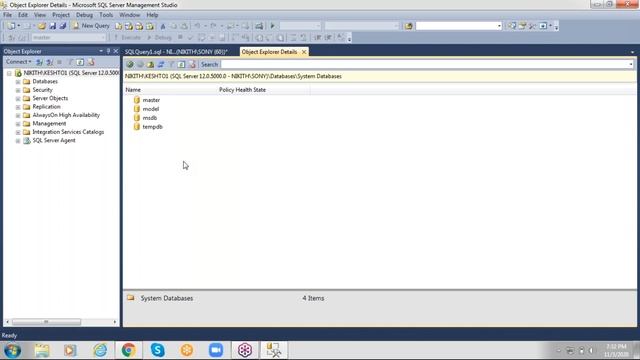Open the Search box dropdown arrow
The width and height of the screenshot is (640, 360).
click(631, 64)
